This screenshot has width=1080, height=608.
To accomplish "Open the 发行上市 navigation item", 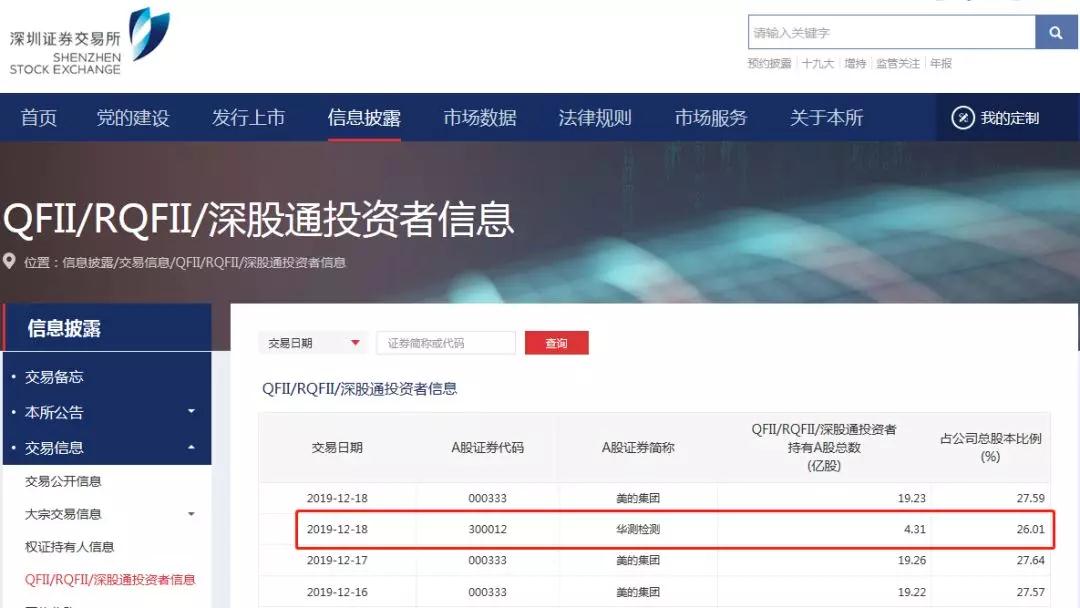I will click(249, 118).
